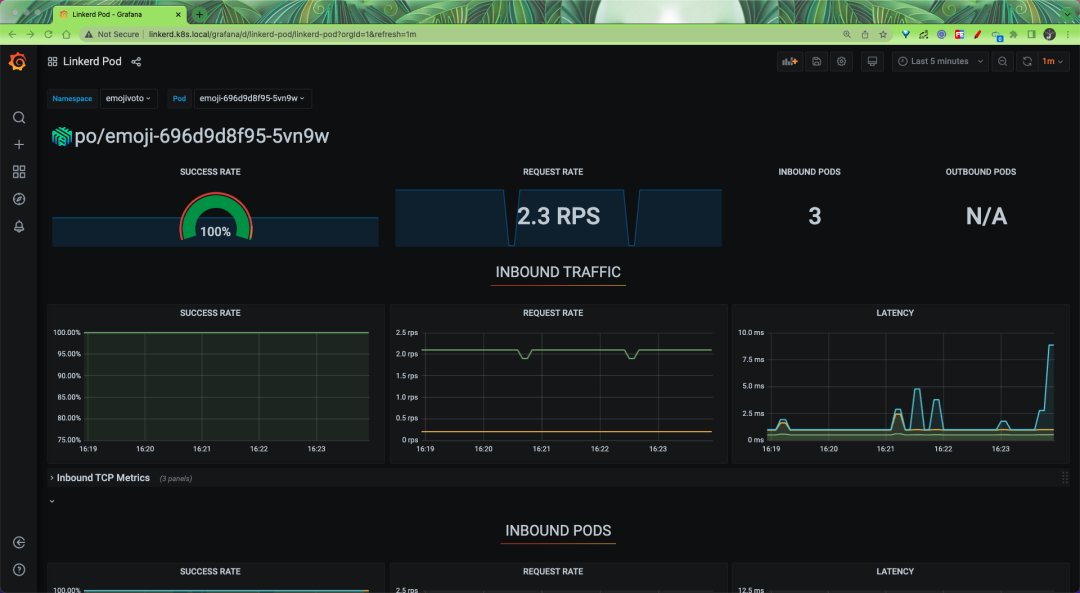Click the Add panel icon

point(789,61)
